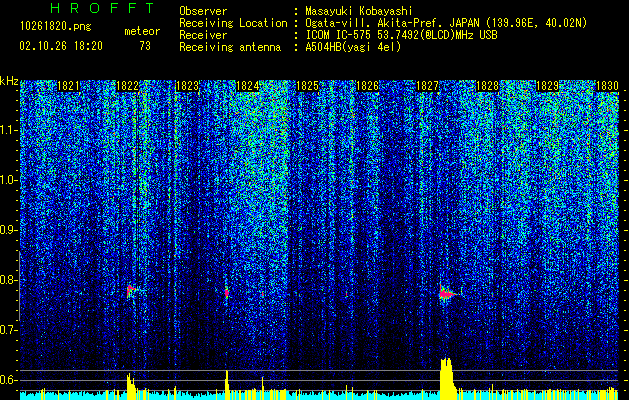Click the tallest yellow intensity peak near 1827
This screenshot has height=400, width=629.
tap(446, 376)
